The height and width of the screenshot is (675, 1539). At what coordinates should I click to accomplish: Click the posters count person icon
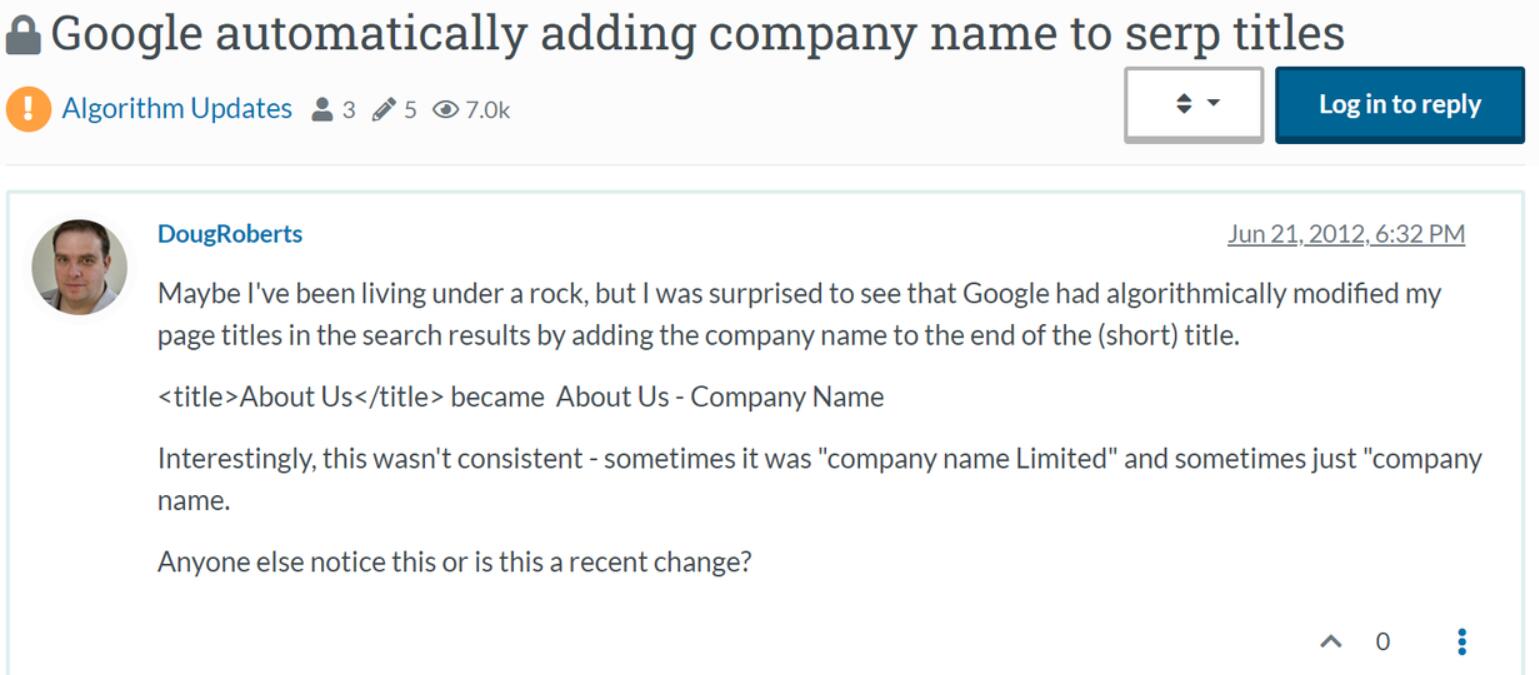(322, 109)
